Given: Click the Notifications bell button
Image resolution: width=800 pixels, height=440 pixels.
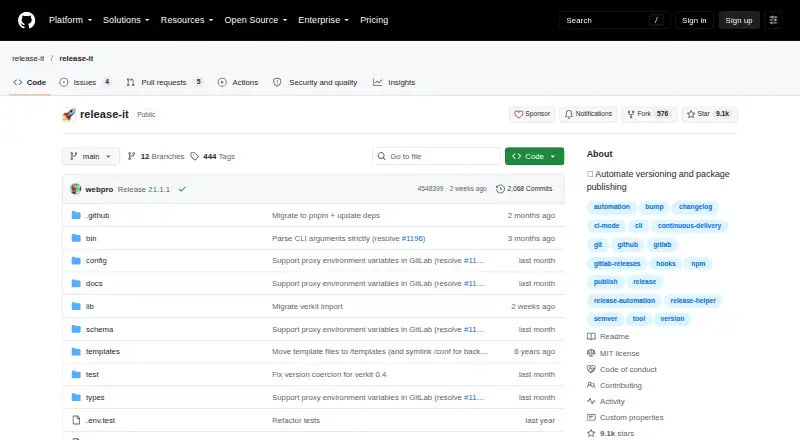Looking at the screenshot, I should pos(588,114).
